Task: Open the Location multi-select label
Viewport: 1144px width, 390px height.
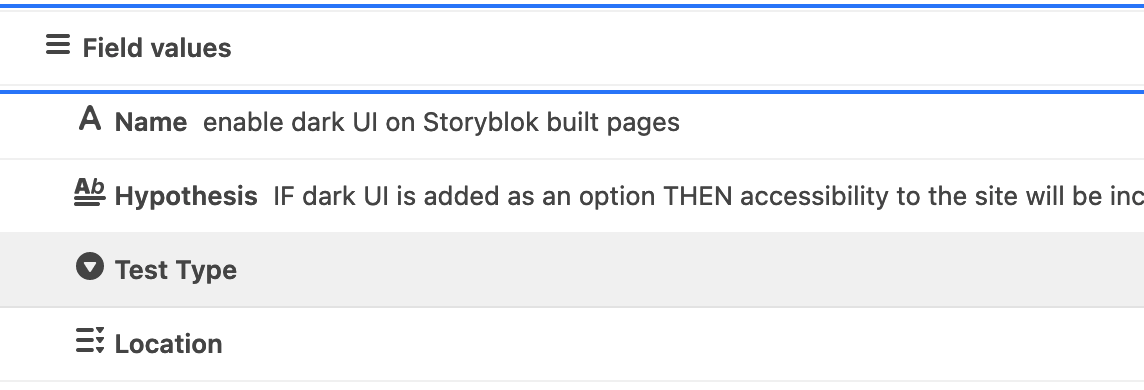Action: pos(169,344)
